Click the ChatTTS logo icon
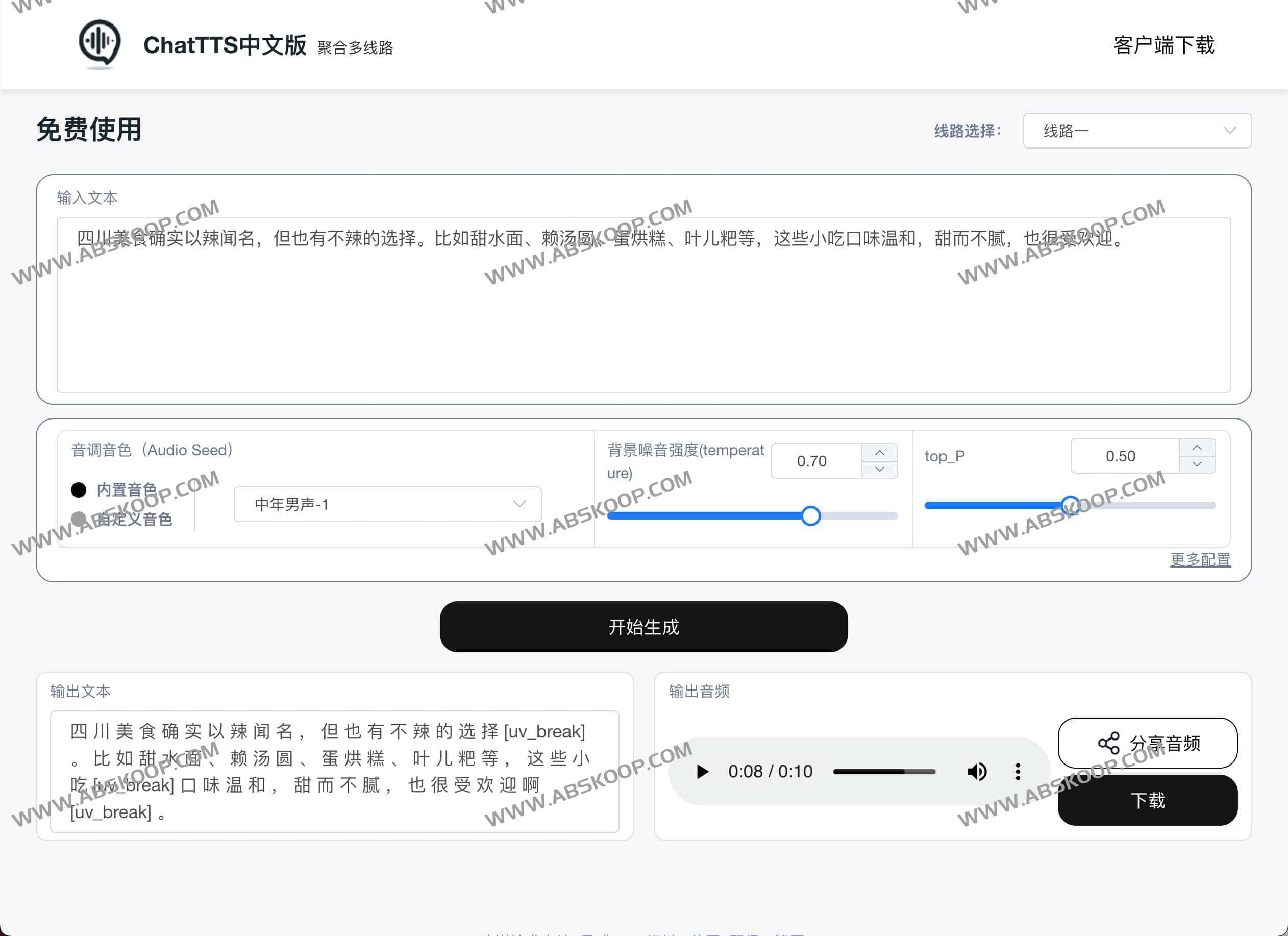The height and width of the screenshot is (936, 1288). [100, 44]
